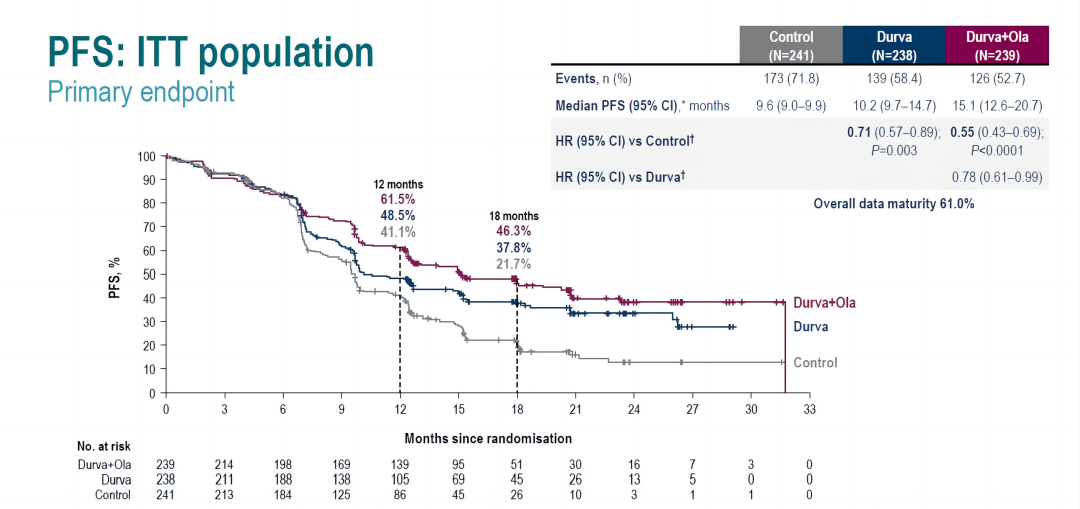Select the 21.7% value at 18 months
Screen dimensions: 1080x509
click(514, 264)
